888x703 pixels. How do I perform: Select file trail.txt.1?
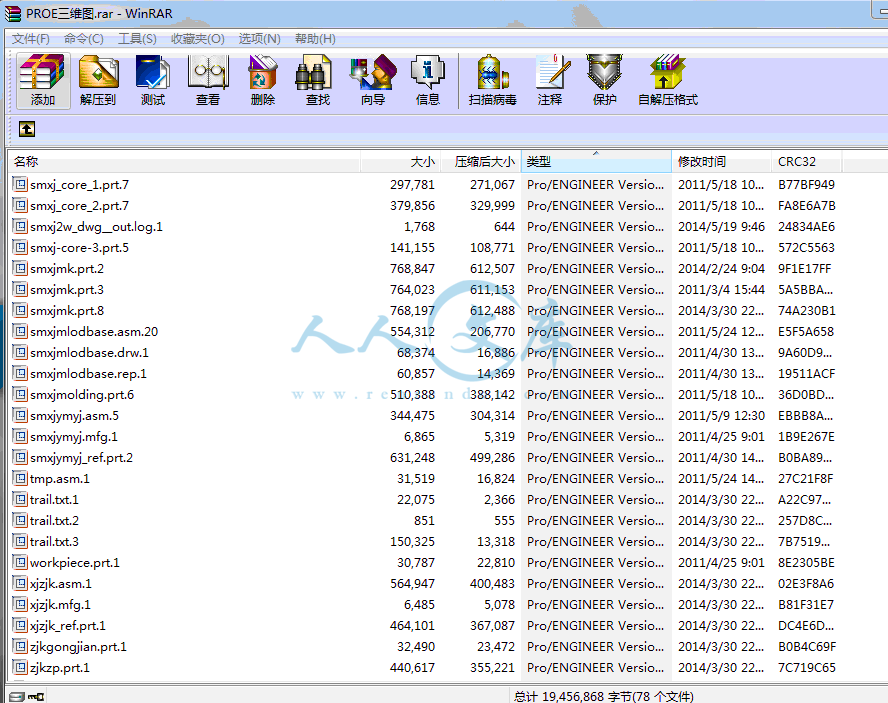(x=54, y=499)
